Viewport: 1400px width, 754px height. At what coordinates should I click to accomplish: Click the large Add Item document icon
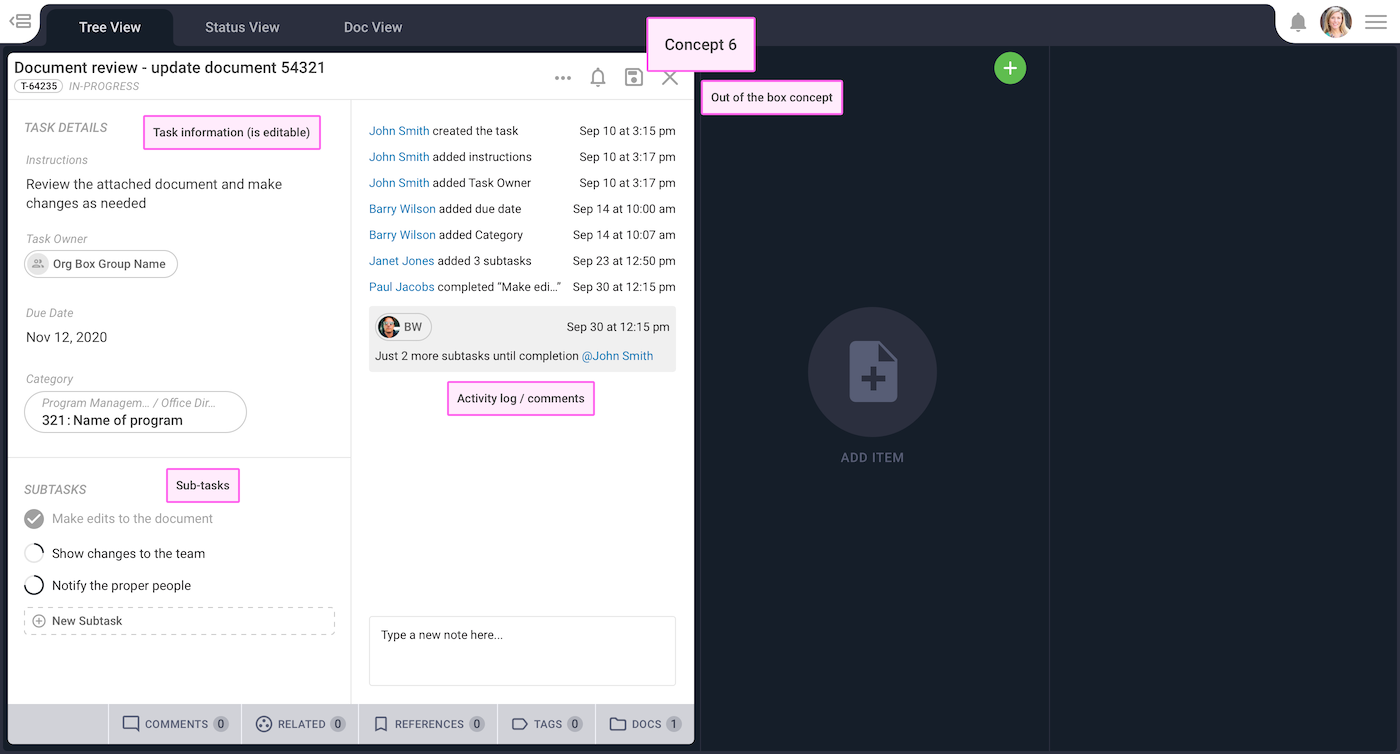tap(872, 372)
